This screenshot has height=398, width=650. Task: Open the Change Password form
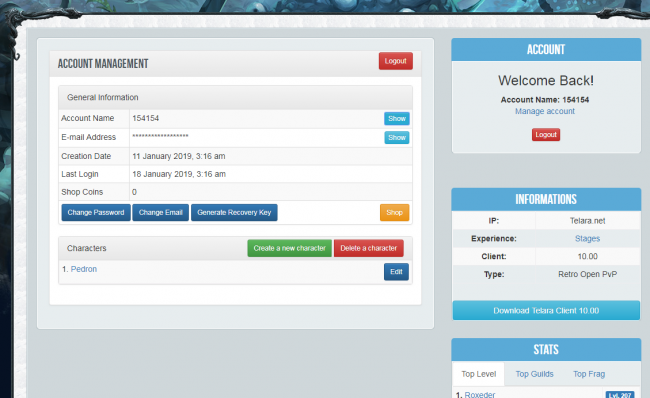click(x=96, y=212)
